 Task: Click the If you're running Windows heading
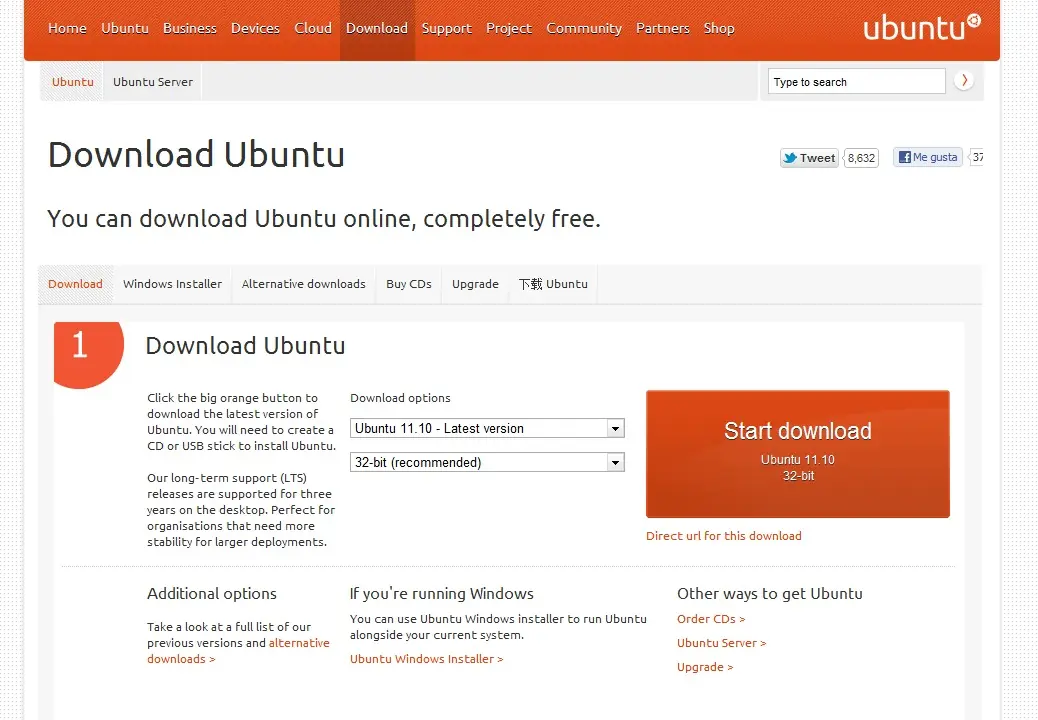pos(442,594)
